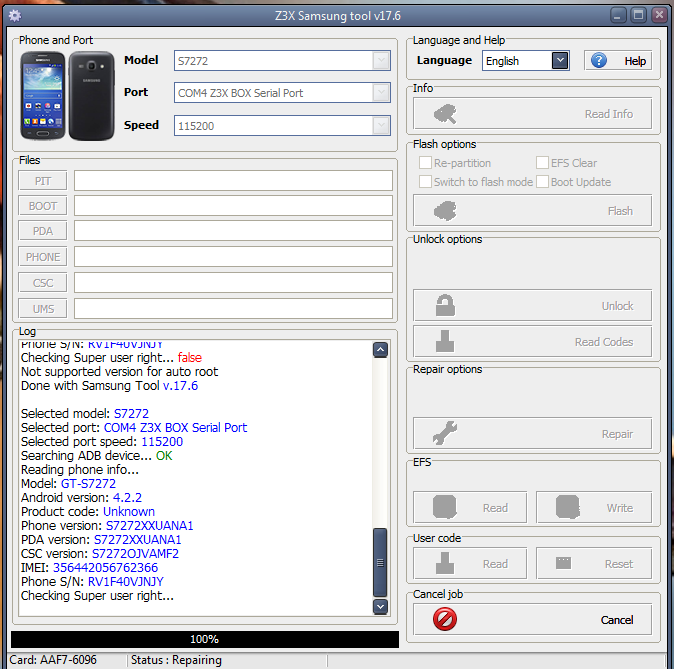Click the PIT file button
The height and width of the screenshot is (669, 674).
tap(43, 181)
